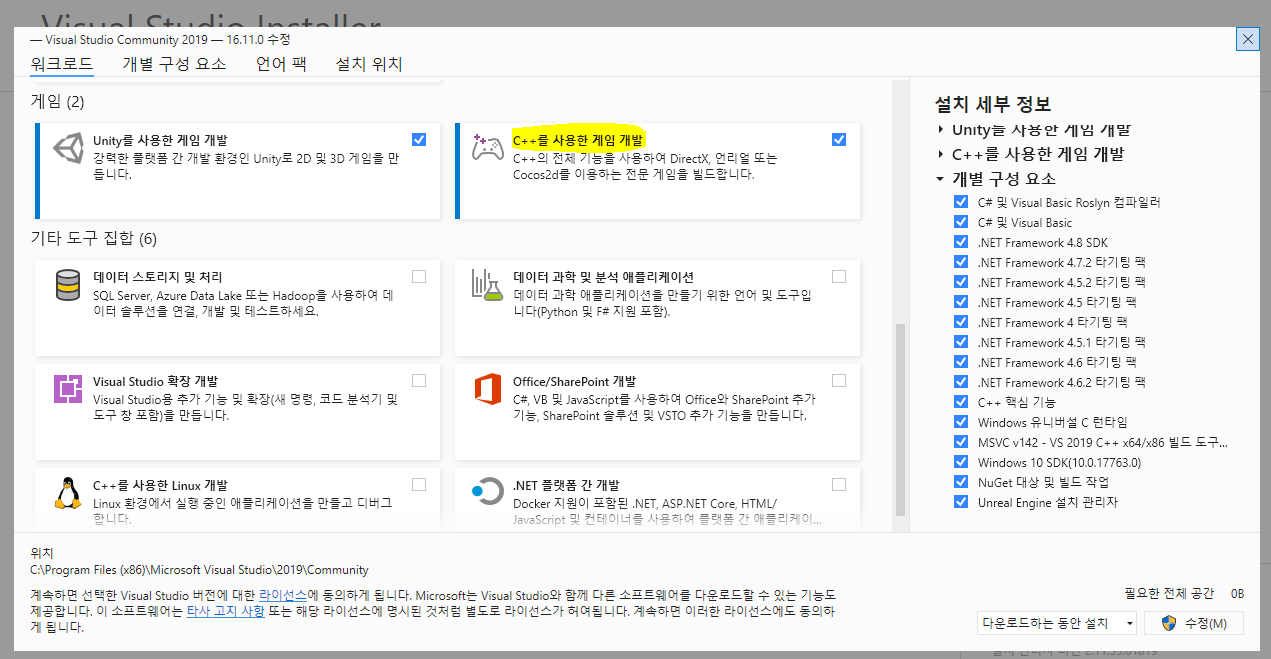The height and width of the screenshot is (659, 1271).
Task: Check the 데이터 스토리지 및 처리 workload
Action: pos(419,276)
